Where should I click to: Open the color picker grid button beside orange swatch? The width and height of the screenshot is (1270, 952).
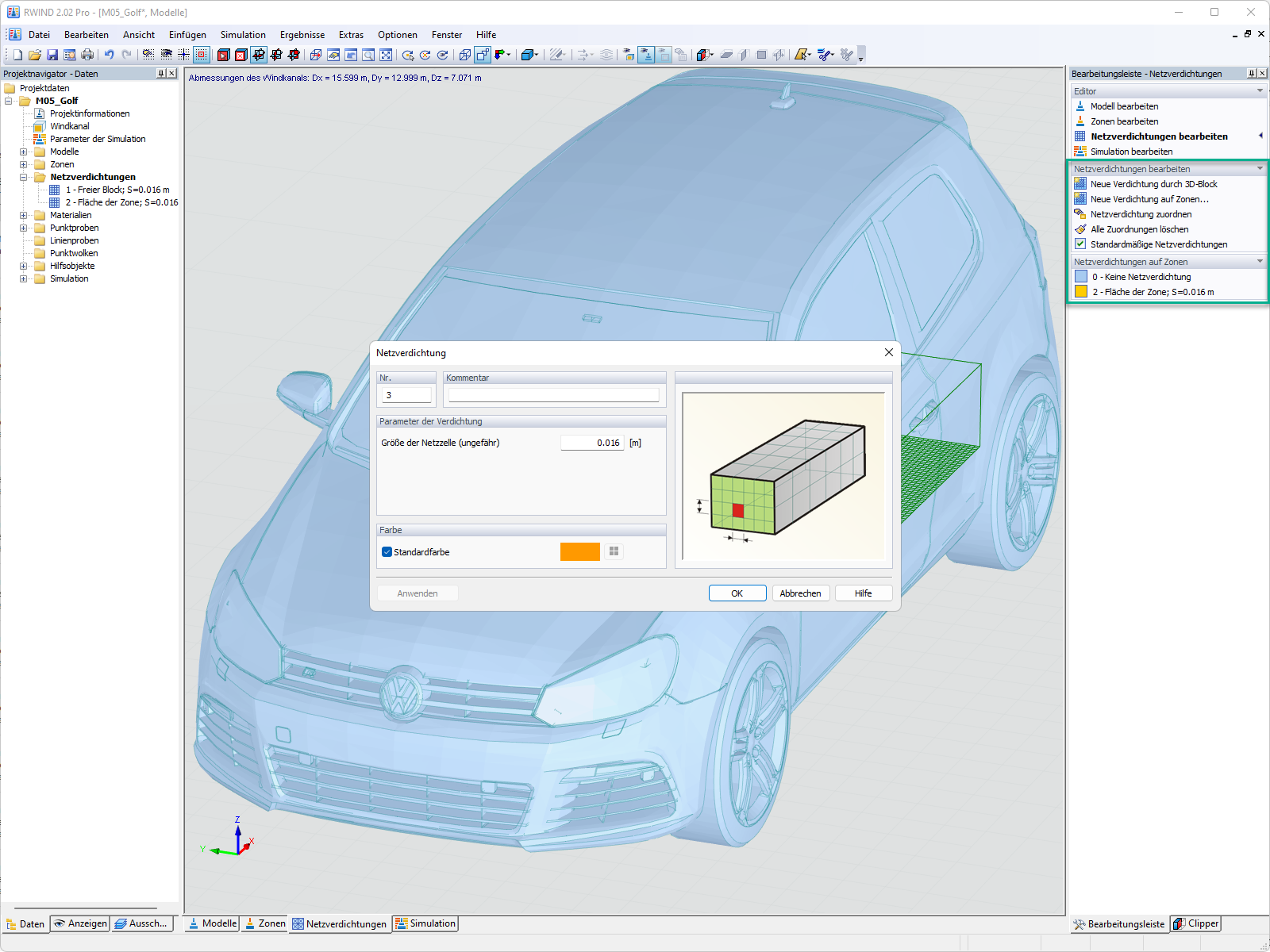pos(614,551)
